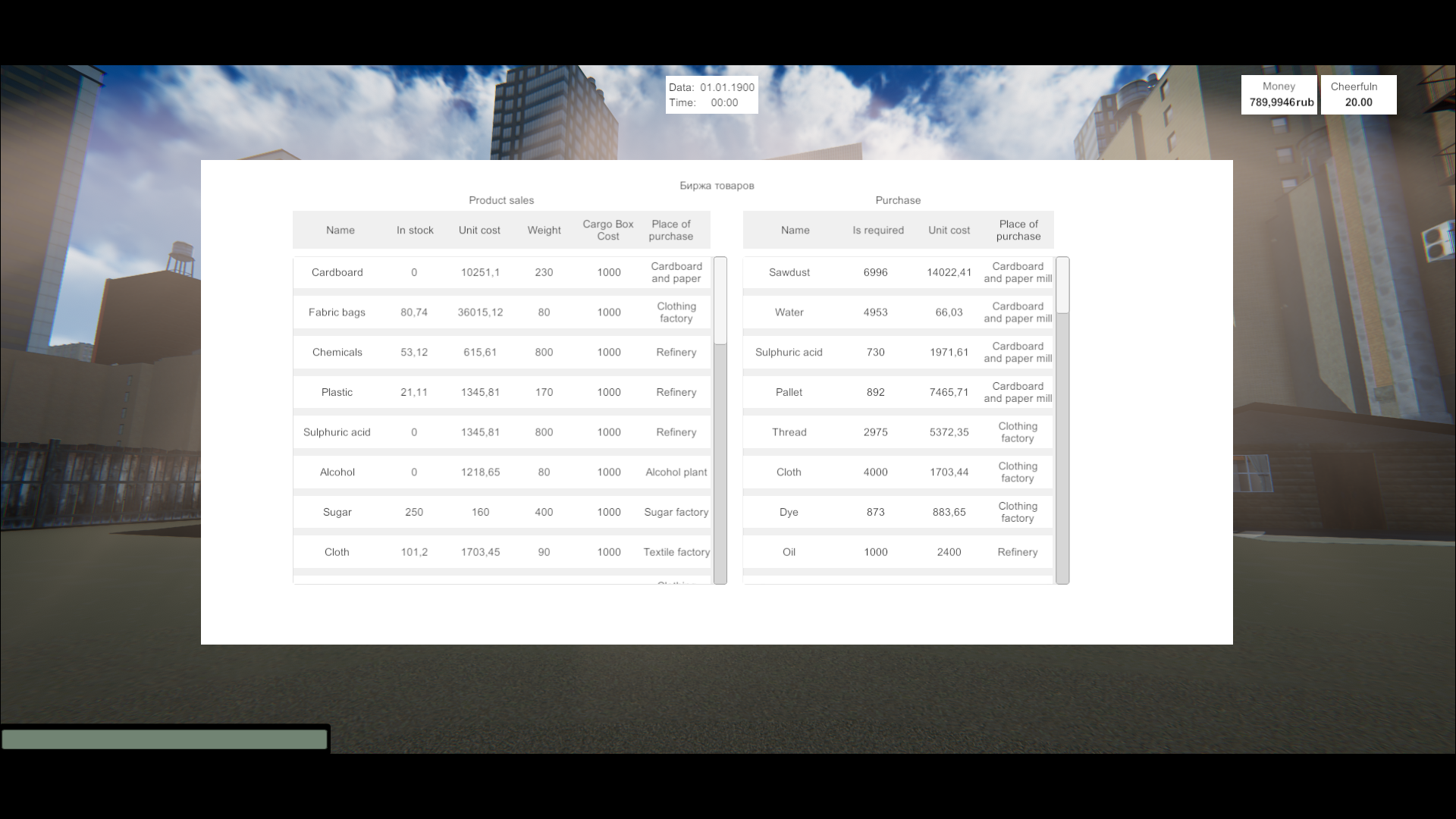The image size is (1456, 819).
Task: Click the In stock column header
Action: point(415,231)
